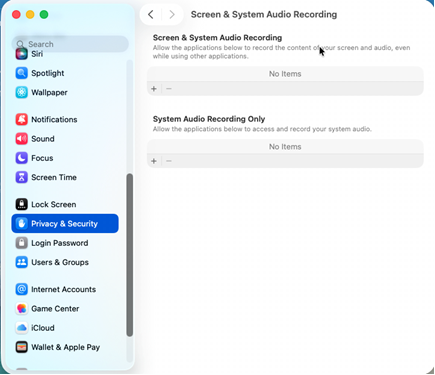Open the iCloud cloud icon
The width and height of the screenshot is (435, 375).
tap(22, 328)
